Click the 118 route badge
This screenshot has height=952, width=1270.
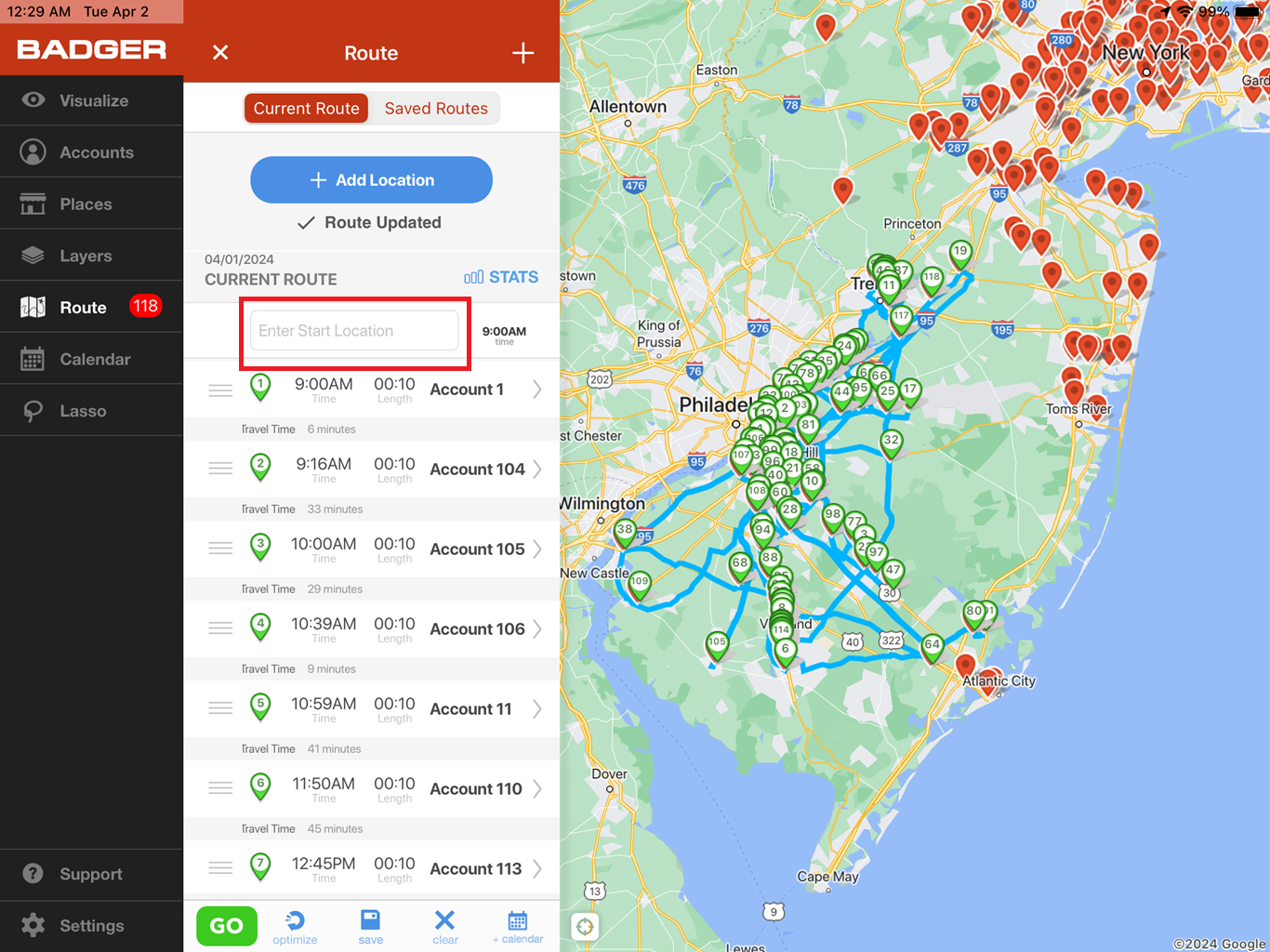coord(145,306)
